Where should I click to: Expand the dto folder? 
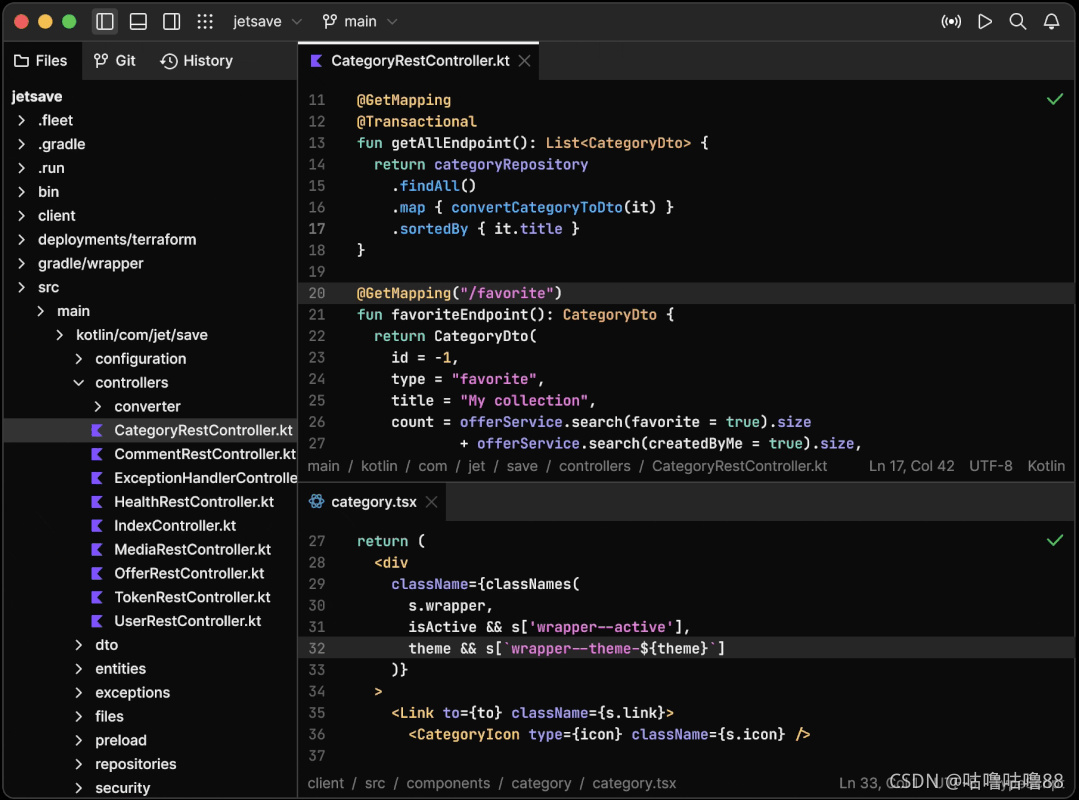[x=79, y=645]
